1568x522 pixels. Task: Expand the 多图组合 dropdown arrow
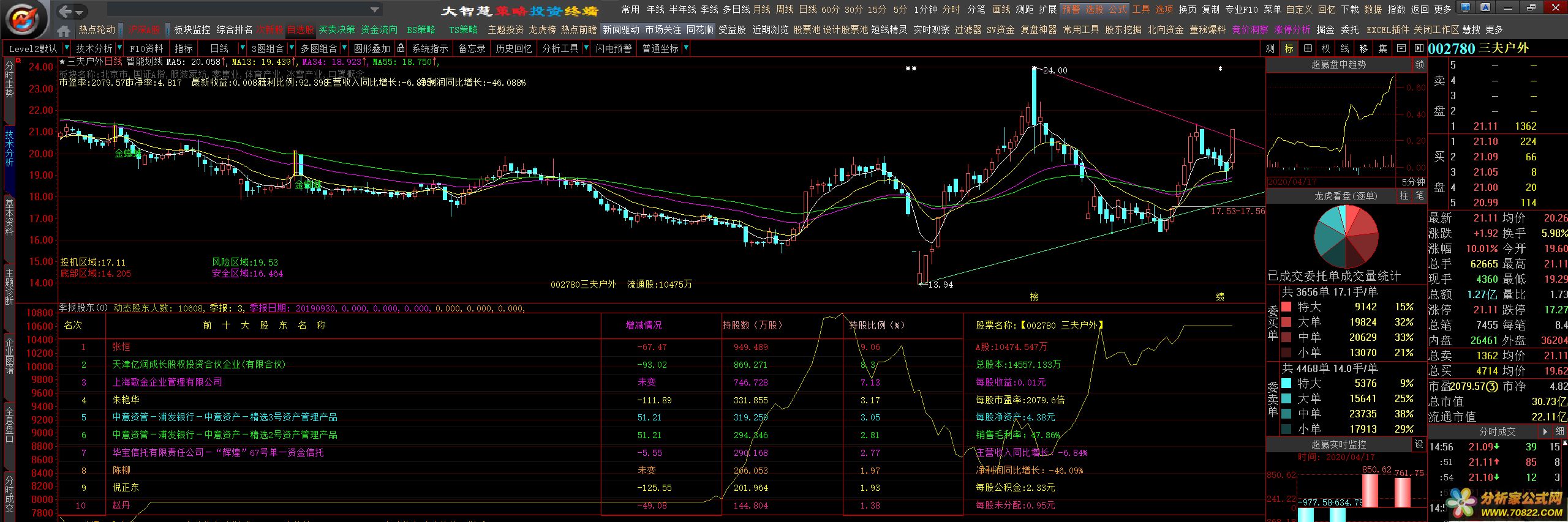click(x=343, y=48)
